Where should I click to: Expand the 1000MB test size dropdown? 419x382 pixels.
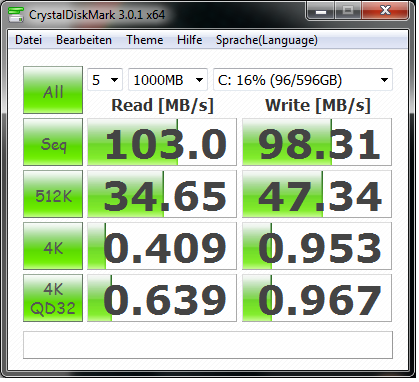168,80
